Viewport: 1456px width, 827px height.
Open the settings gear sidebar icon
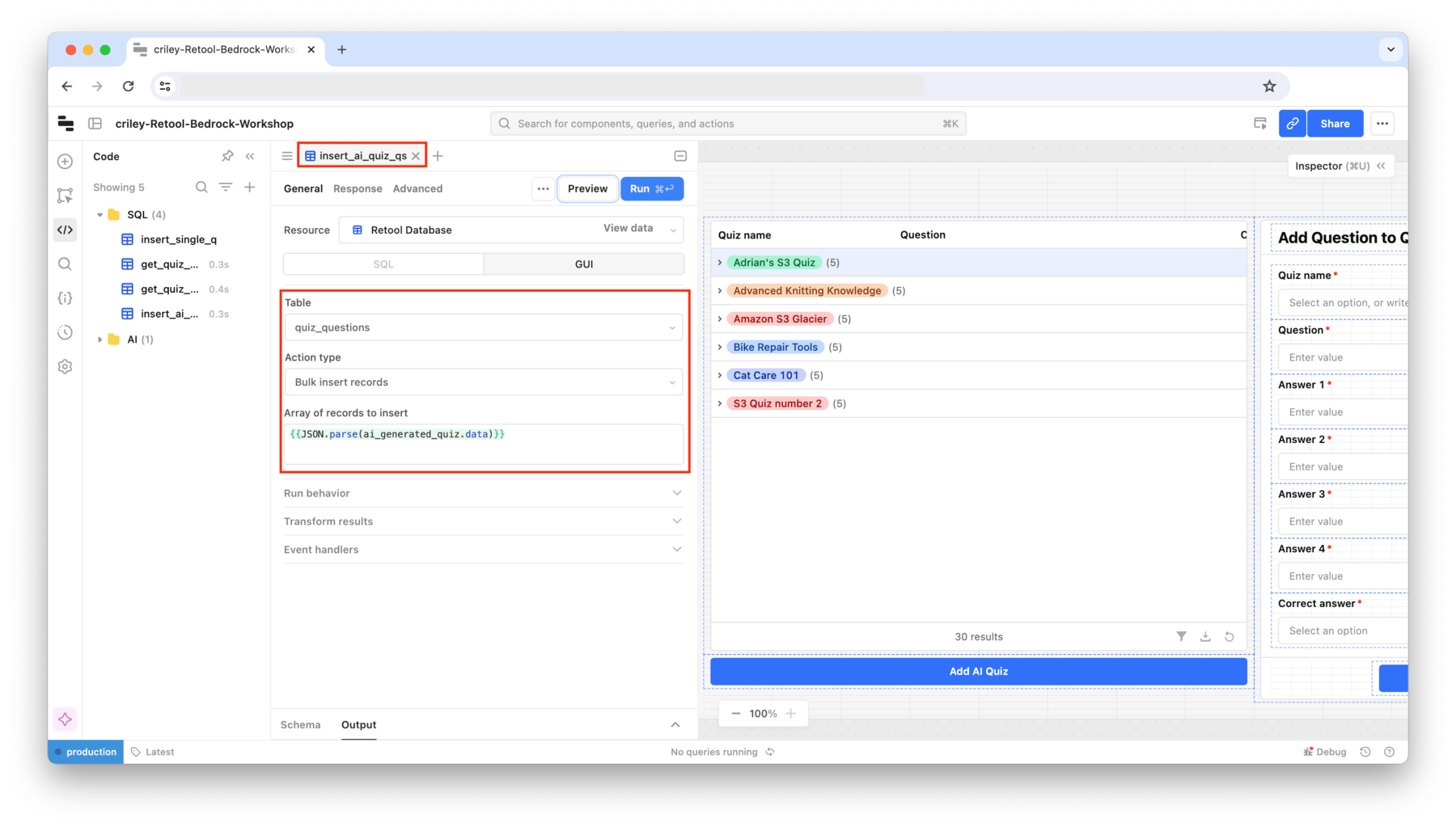pos(66,367)
